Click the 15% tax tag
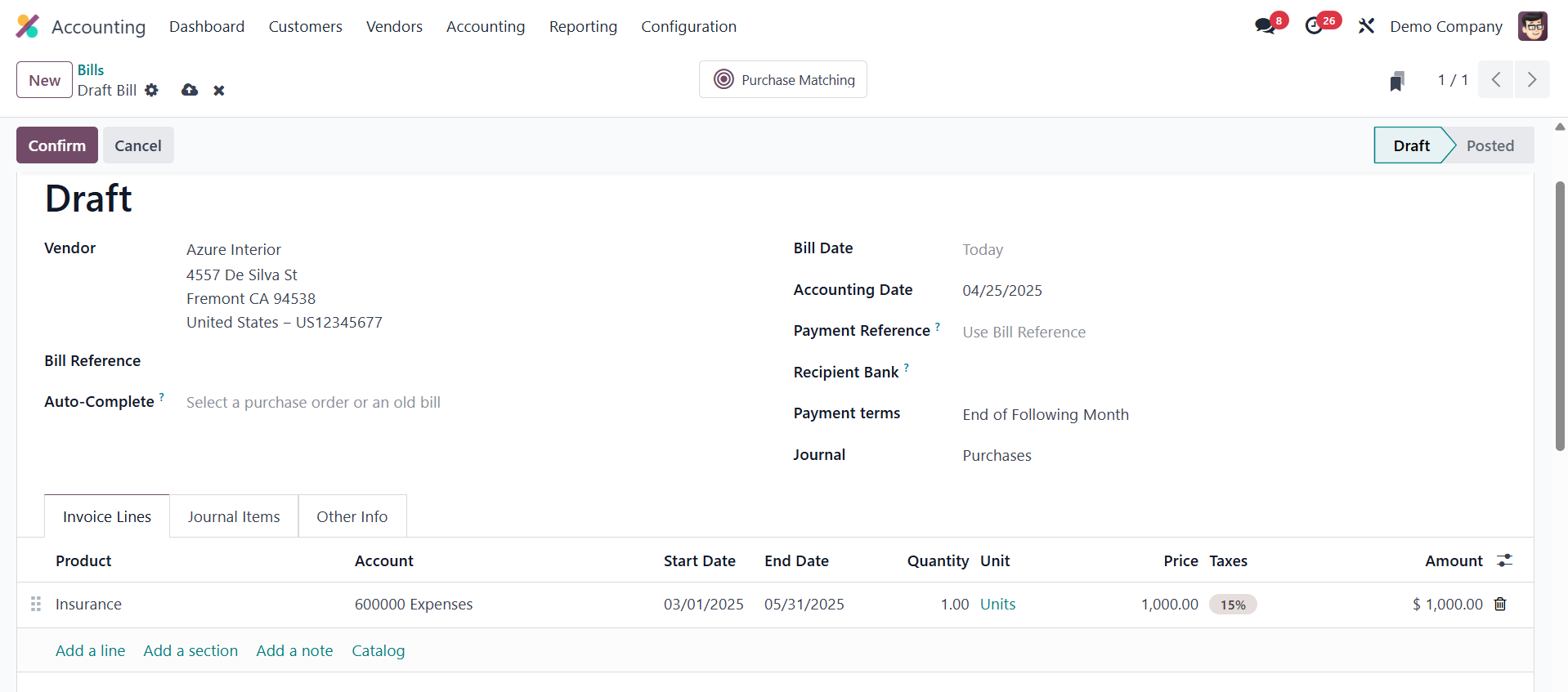 [x=1233, y=605]
